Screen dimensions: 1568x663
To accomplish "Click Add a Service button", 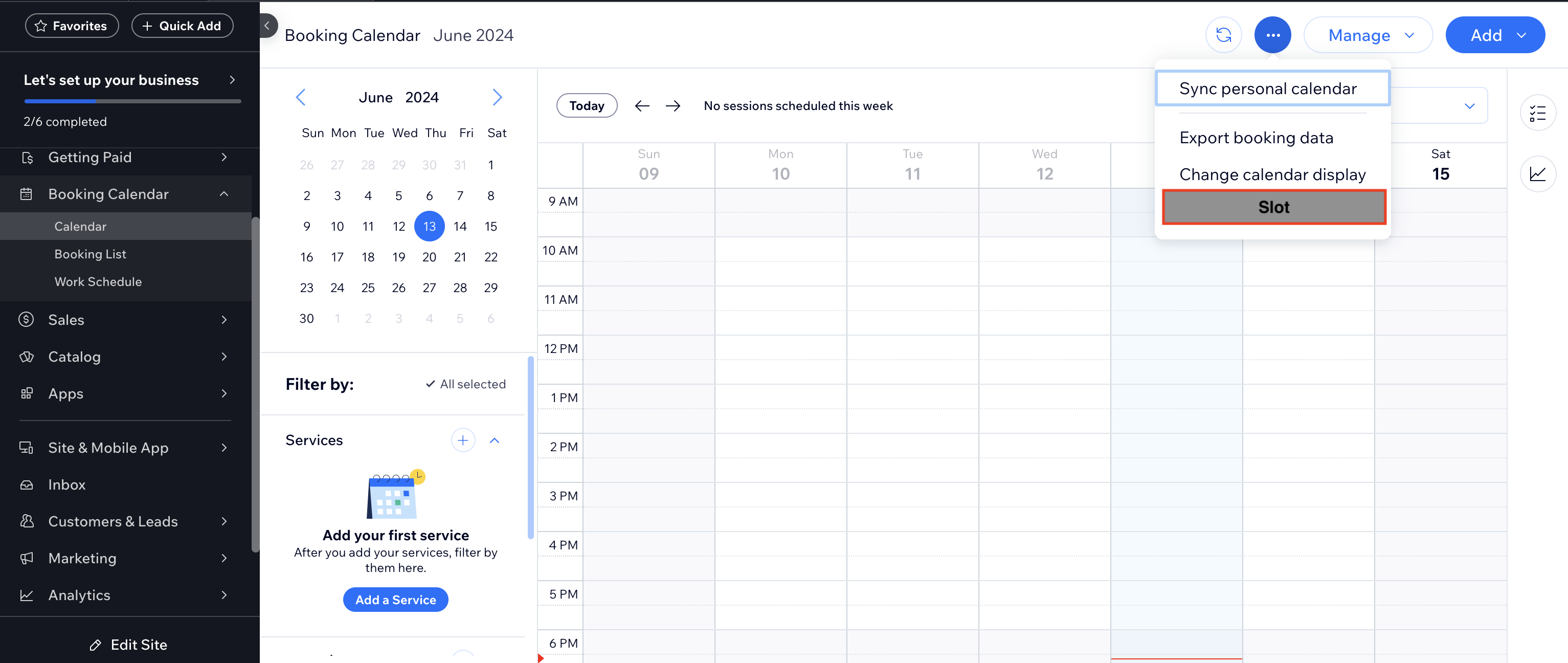I will 395,599.
